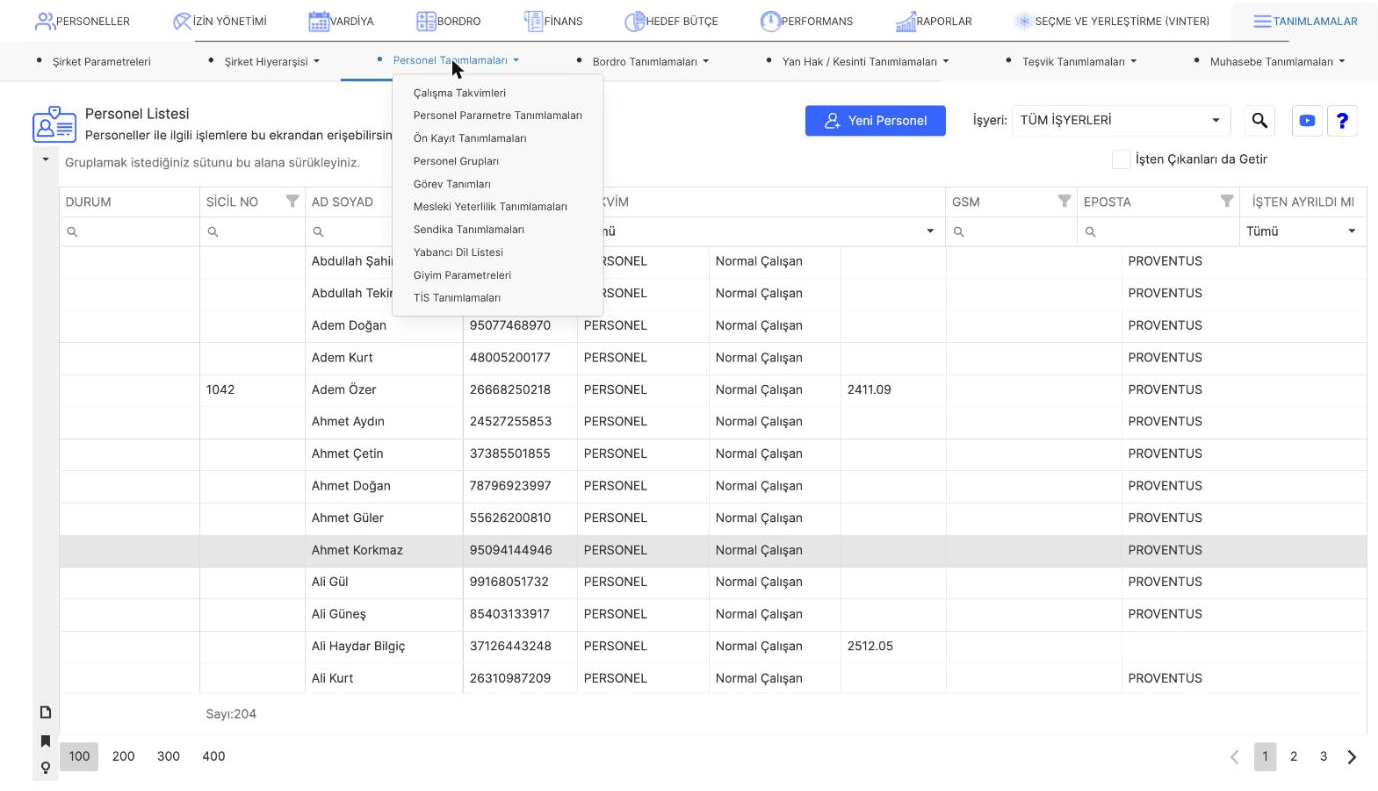Expand the Şirket Hiyerarşisi submenu
The height and width of the screenshot is (791, 1378).
pos(264,61)
